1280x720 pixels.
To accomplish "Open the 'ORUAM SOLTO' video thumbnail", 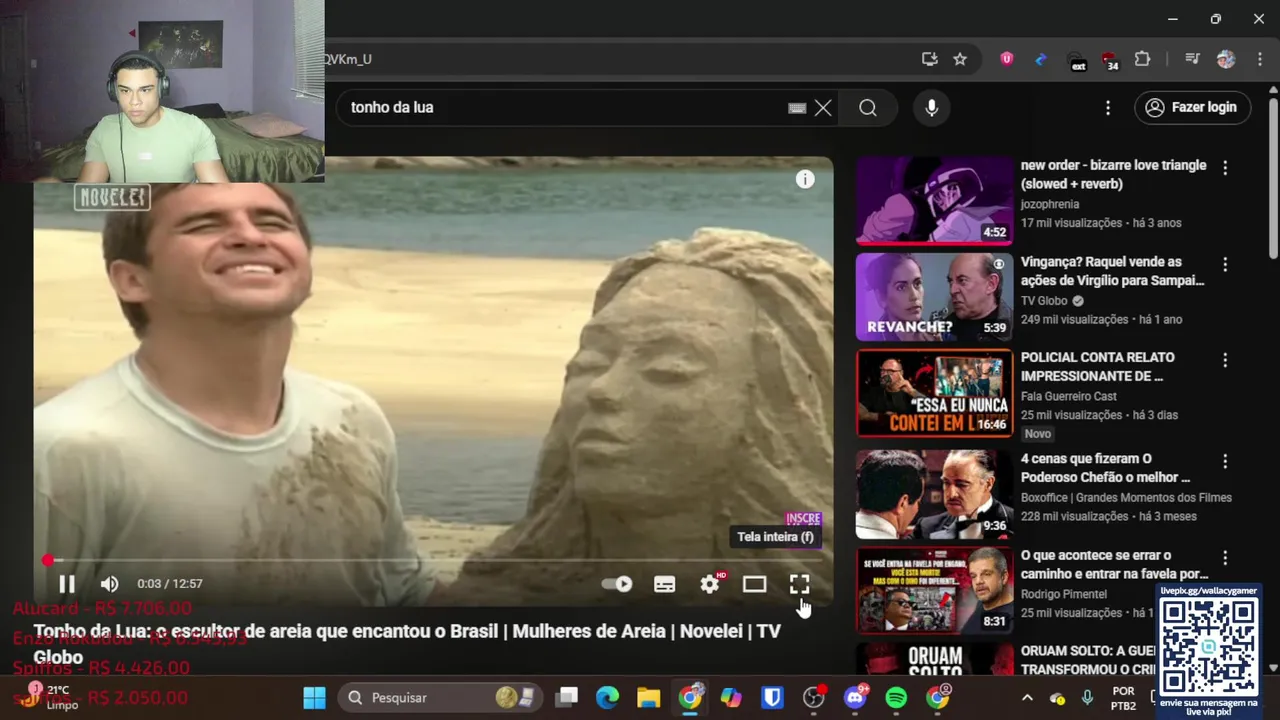I will pyautogui.click(x=934, y=658).
